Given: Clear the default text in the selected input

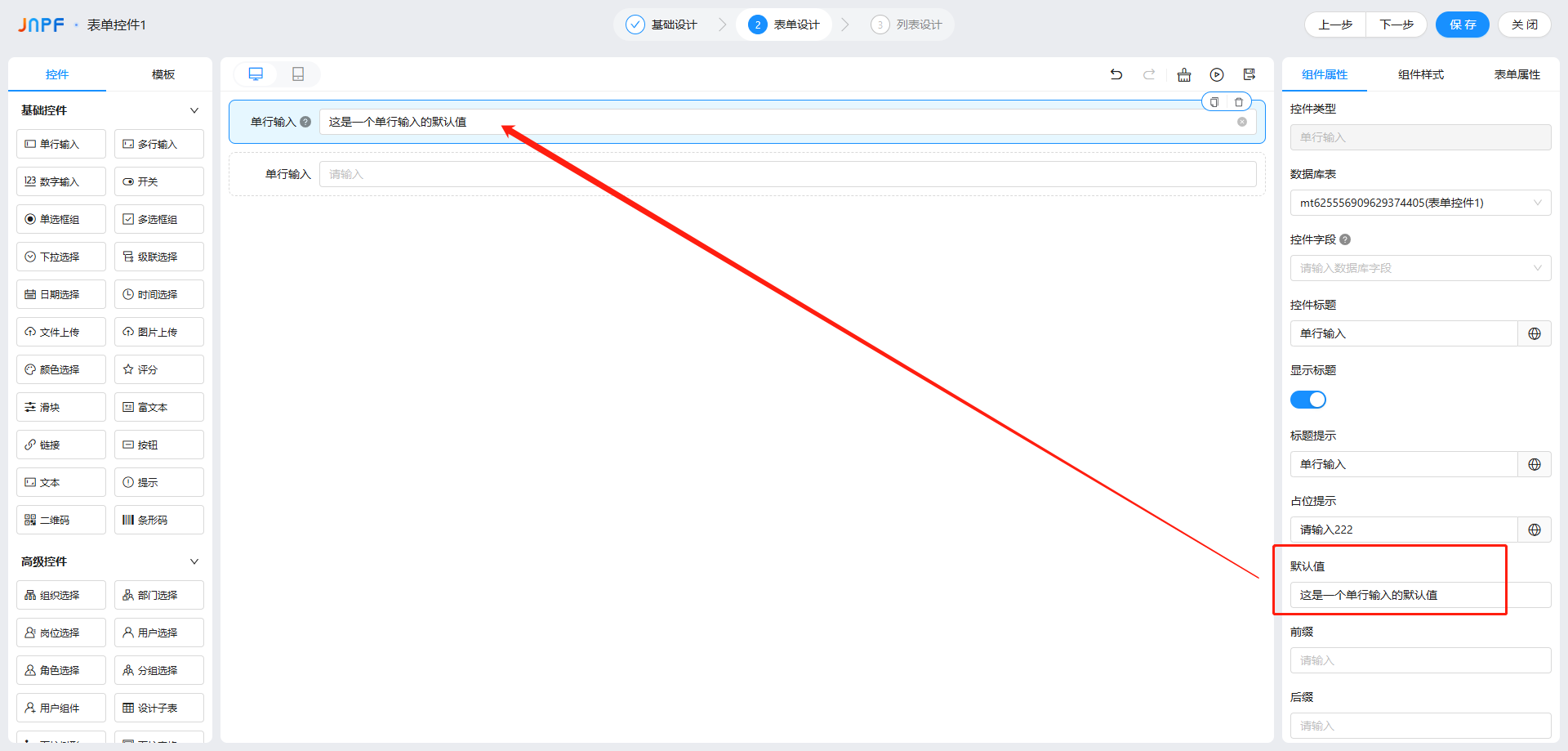Looking at the screenshot, I should pos(1242,122).
